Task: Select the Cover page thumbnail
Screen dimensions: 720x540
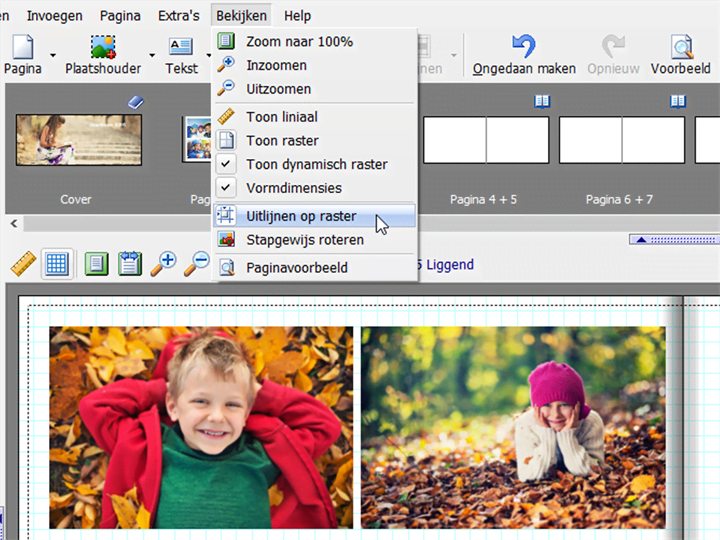Action: 79,140
